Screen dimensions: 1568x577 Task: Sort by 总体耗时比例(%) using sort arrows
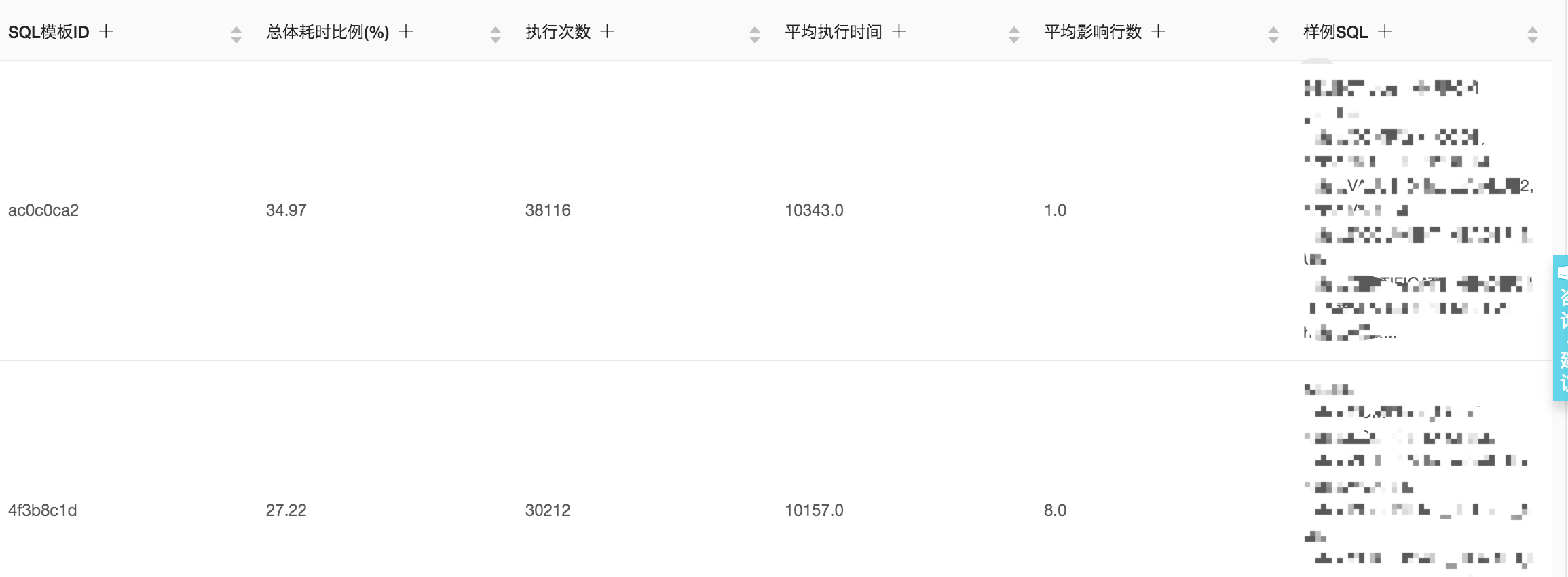496,35
